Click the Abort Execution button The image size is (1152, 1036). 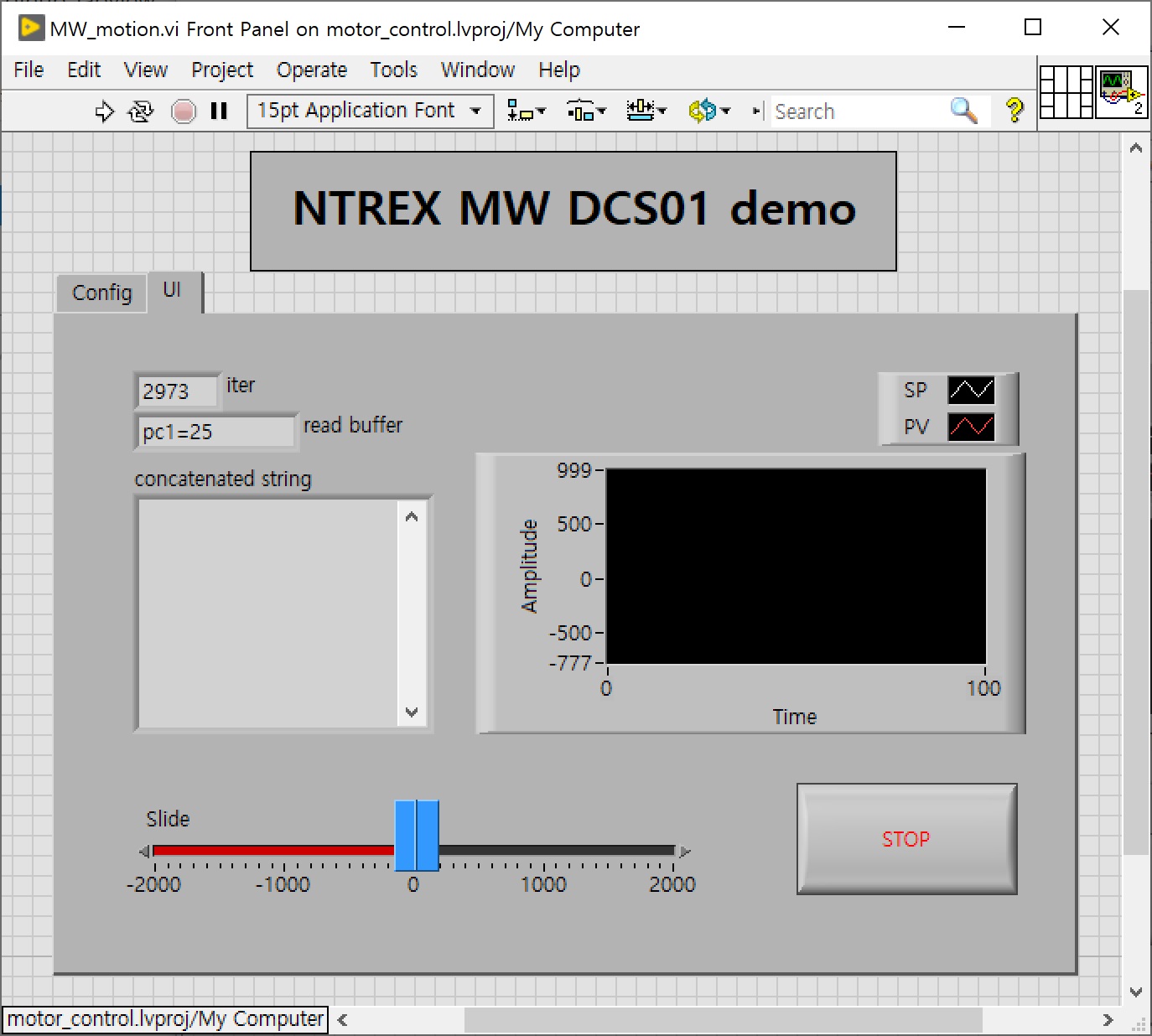183,111
